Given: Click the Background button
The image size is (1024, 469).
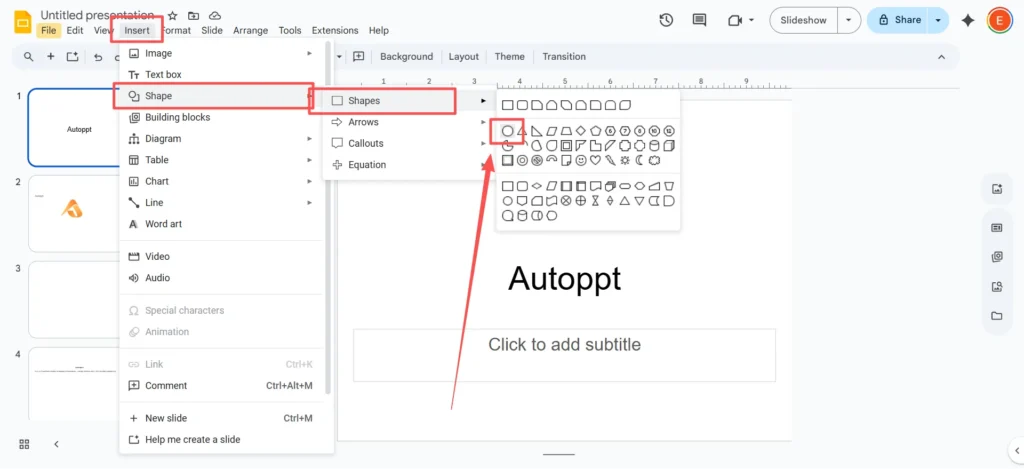Looking at the screenshot, I should click(406, 57).
